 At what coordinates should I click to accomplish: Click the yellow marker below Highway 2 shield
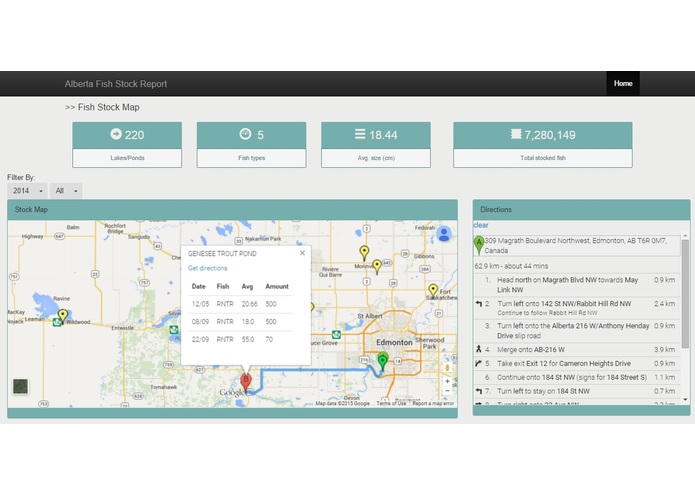coord(364,253)
